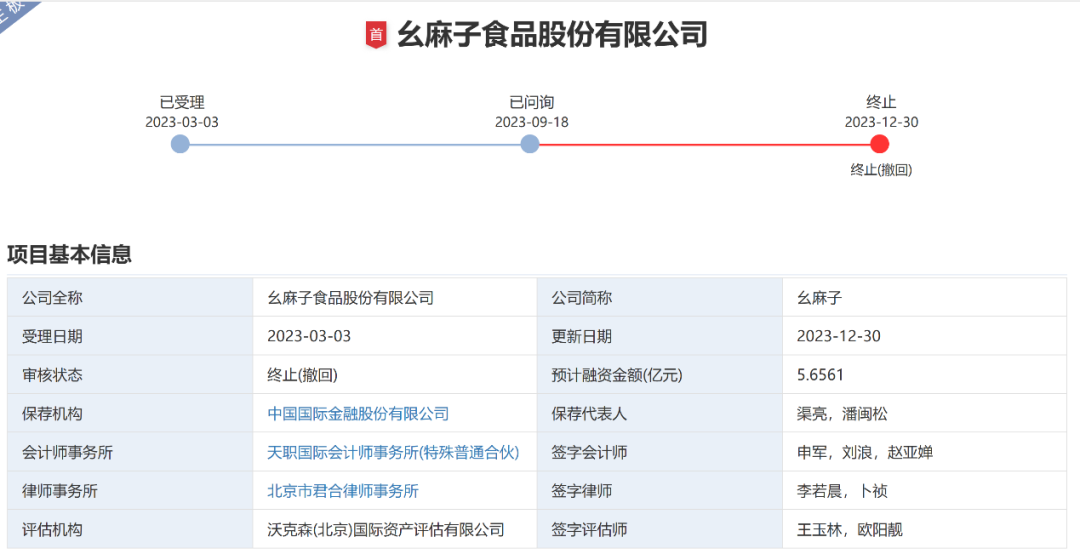Click the 已问询 label above the timeline
1080x554 pixels.
click(531, 103)
